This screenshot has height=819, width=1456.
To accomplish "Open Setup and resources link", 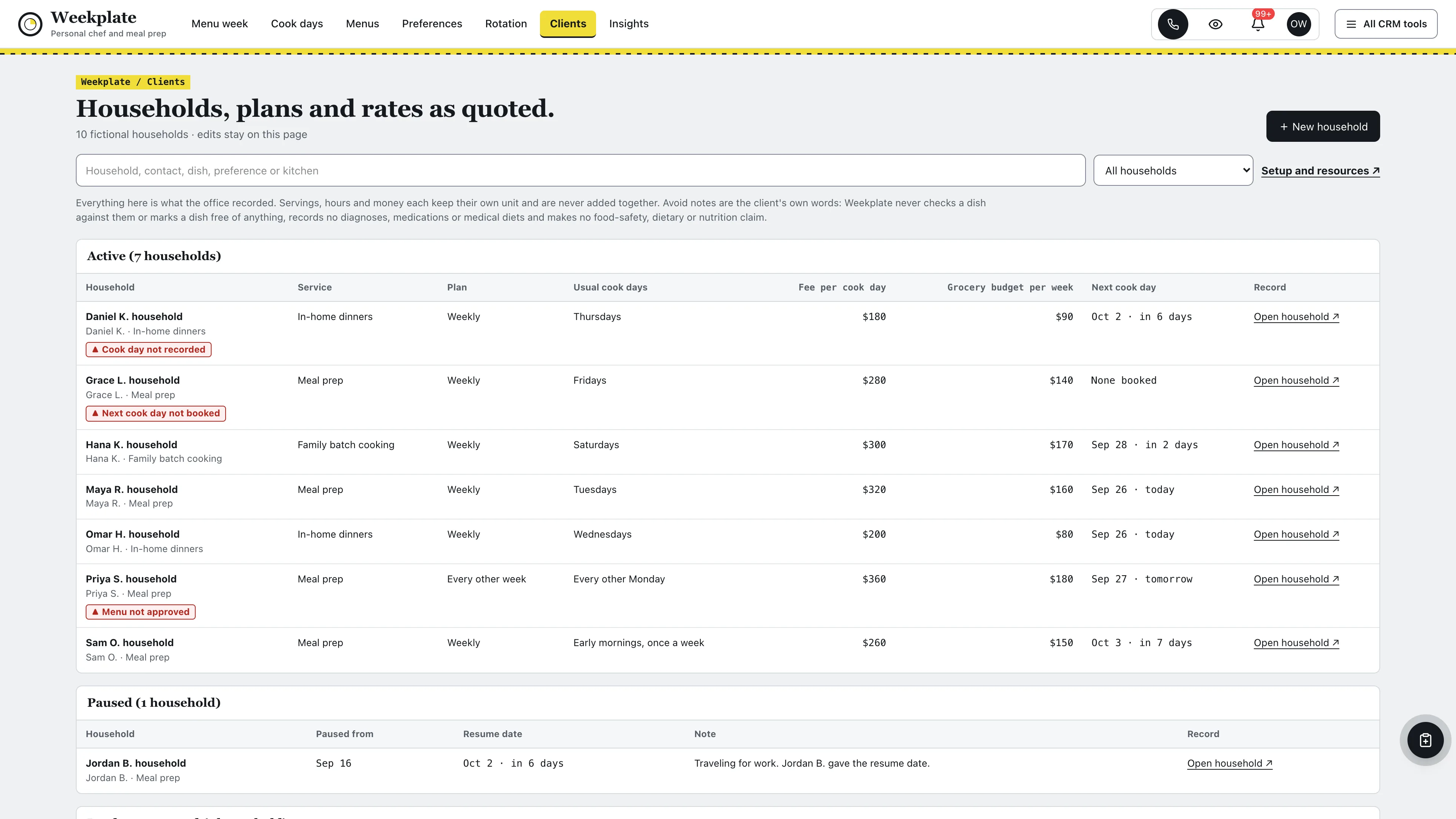I will [1320, 171].
